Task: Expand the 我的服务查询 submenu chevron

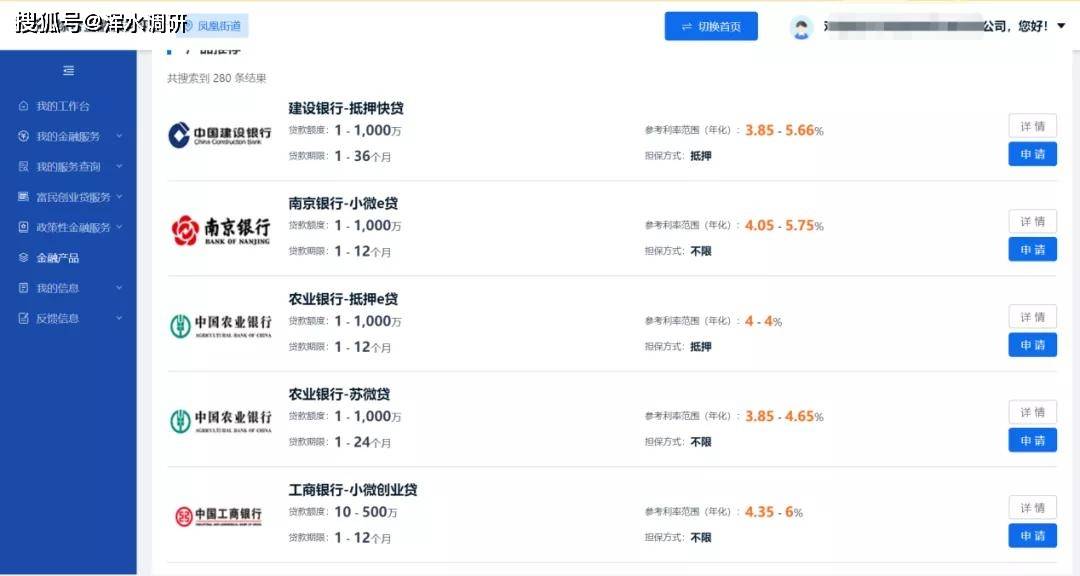Action: pos(119,167)
